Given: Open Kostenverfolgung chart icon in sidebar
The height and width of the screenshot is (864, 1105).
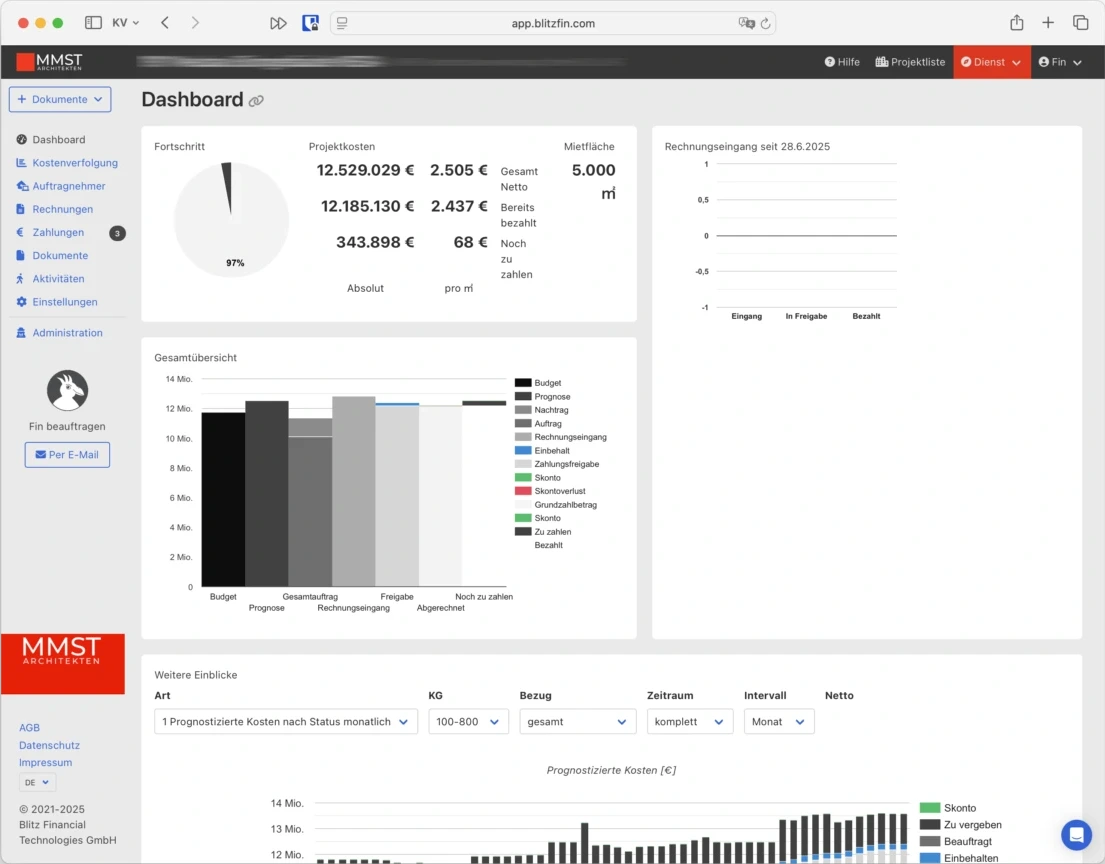Looking at the screenshot, I should click(x=22, y=163).
